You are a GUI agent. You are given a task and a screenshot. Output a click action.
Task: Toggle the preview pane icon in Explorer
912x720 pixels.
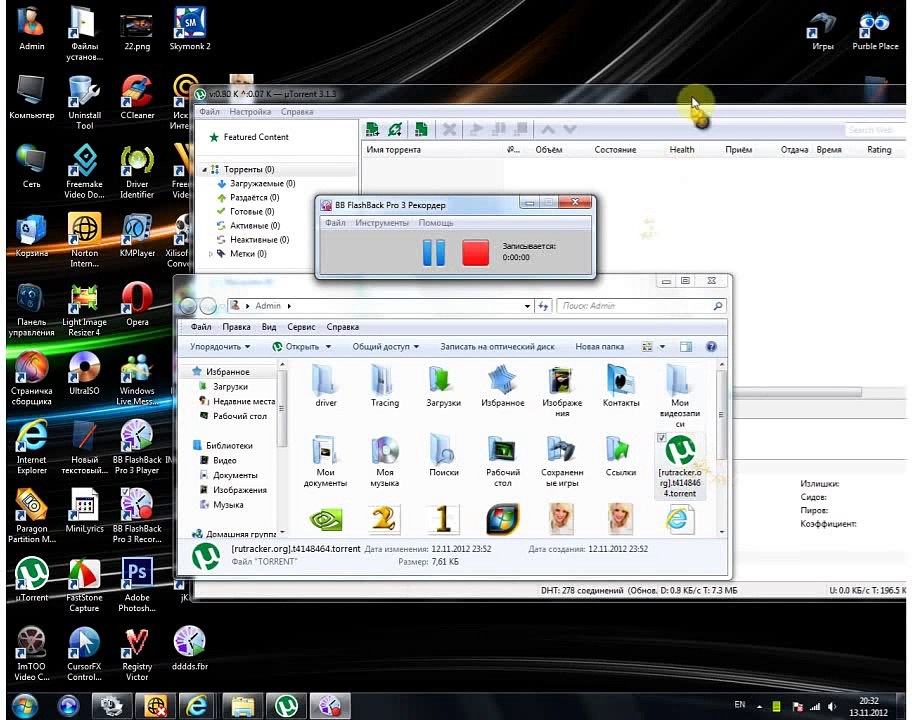[x=686, y=347]
